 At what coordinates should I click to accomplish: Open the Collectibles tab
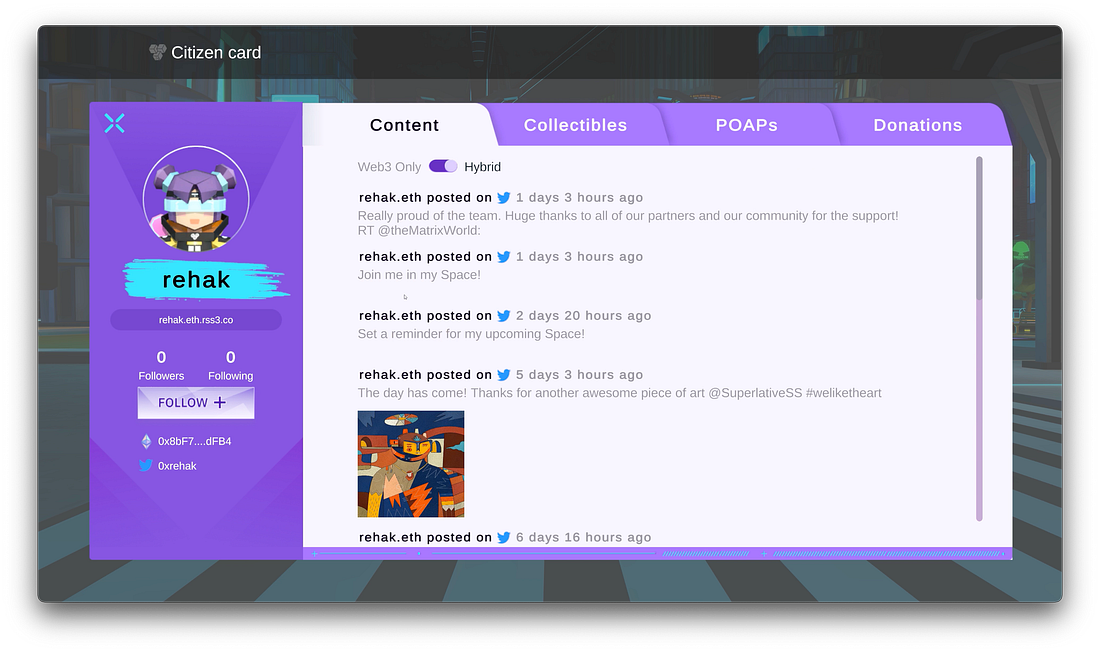click(x=575, y=125)
